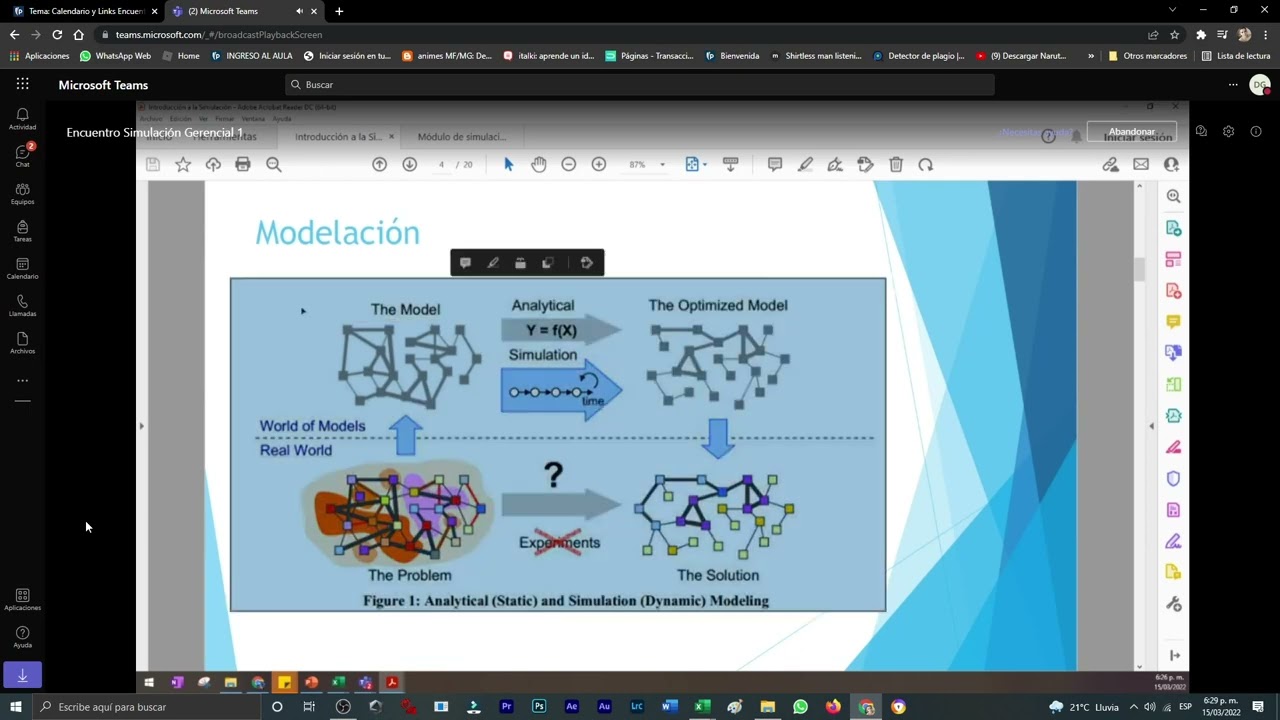Image resolution: width=1280 pixels, height=720 pixels.
Task: Switch to Introducción a la Si... PDF tab
Action: (x=338, y=137)
